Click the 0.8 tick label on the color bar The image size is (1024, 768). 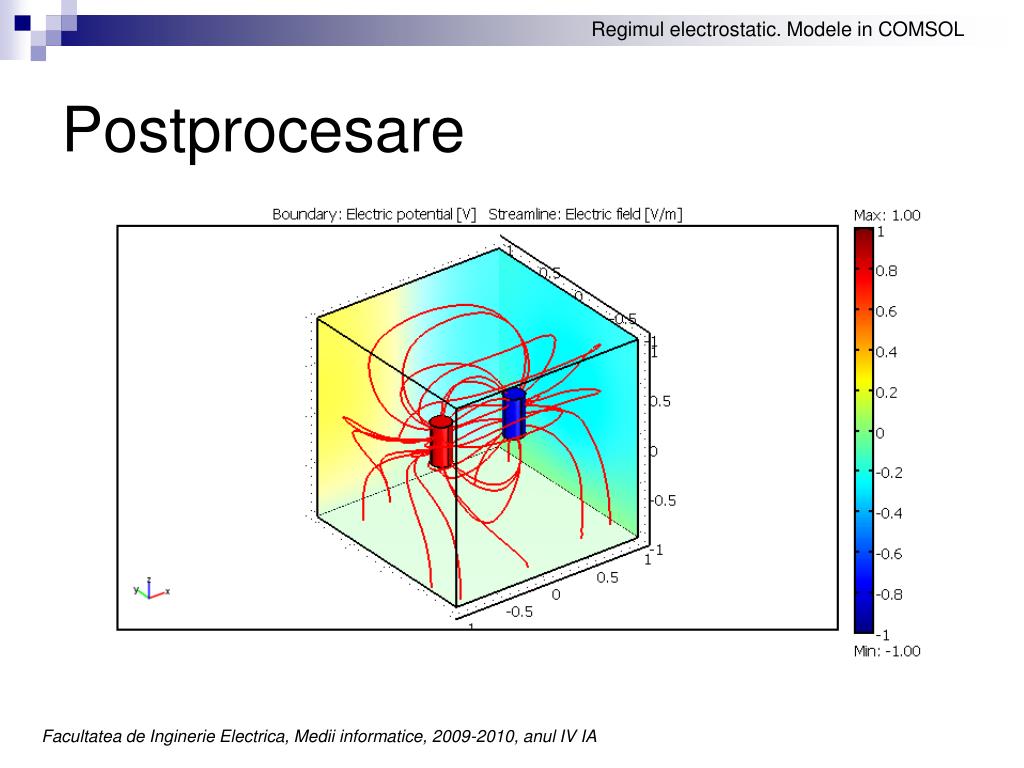click(886, 271)
